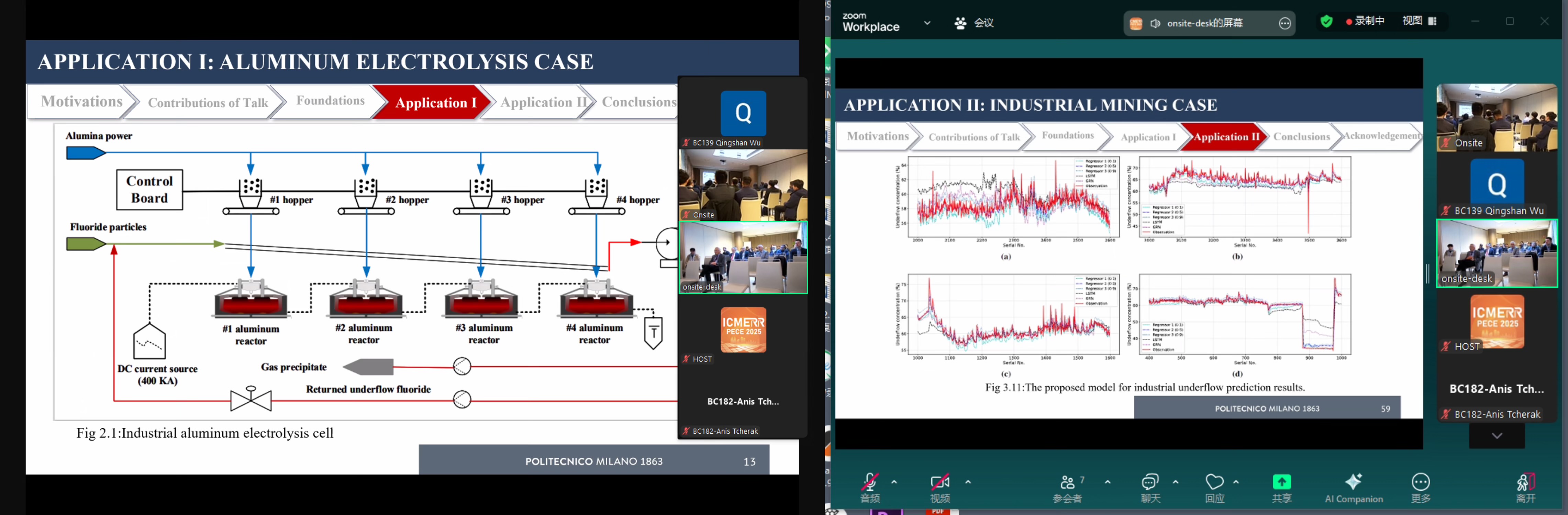
Task: Open the More options ellipsis icon
Action: pos(1420,483)
